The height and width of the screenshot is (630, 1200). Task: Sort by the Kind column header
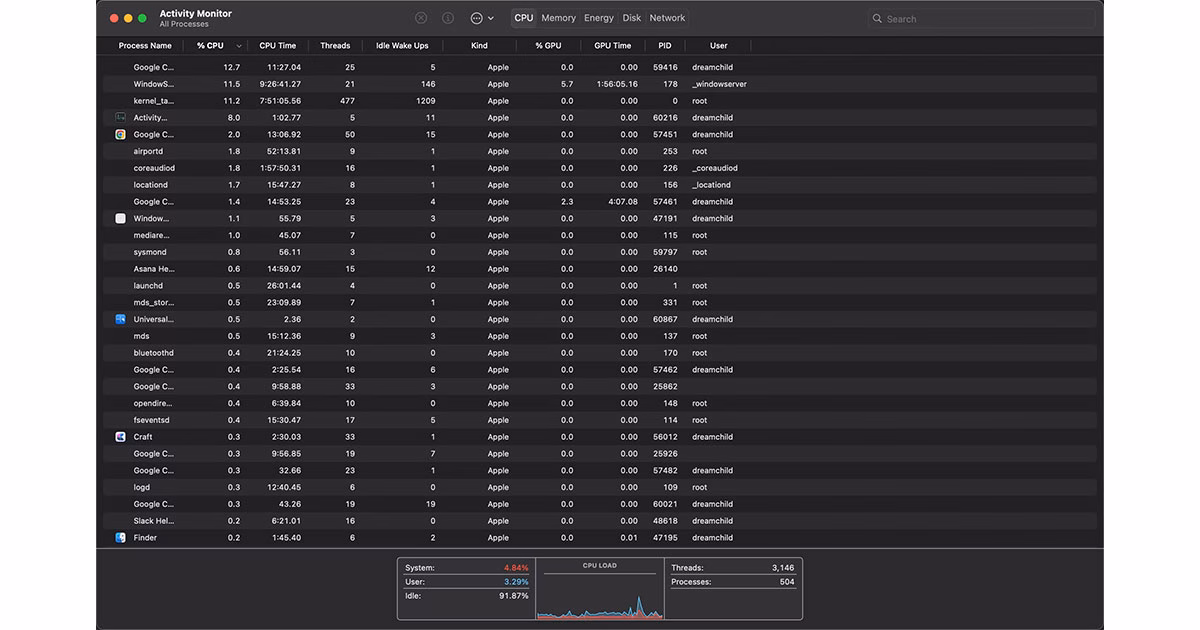point(479,46)
